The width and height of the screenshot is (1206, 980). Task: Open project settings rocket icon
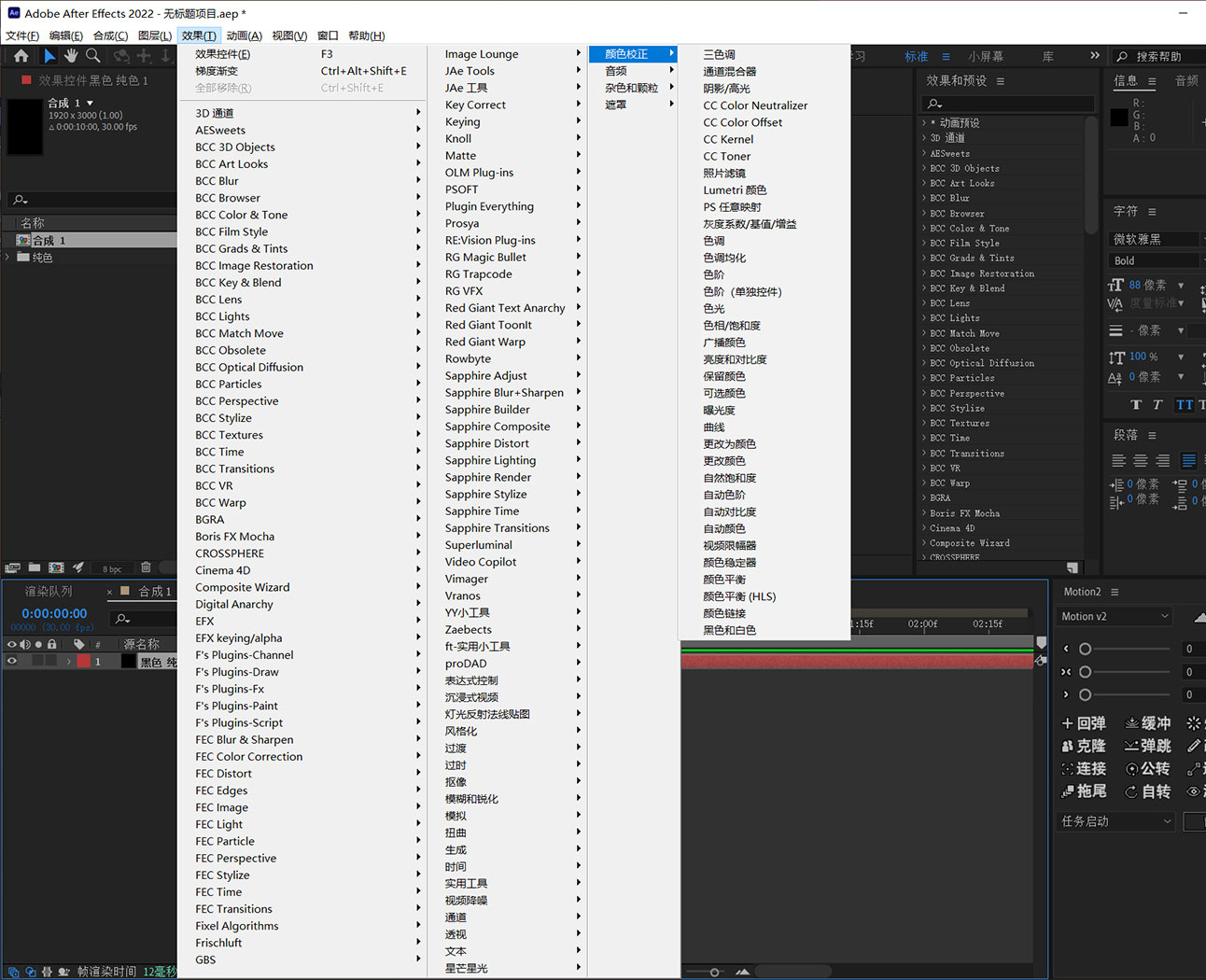[78, 567]
